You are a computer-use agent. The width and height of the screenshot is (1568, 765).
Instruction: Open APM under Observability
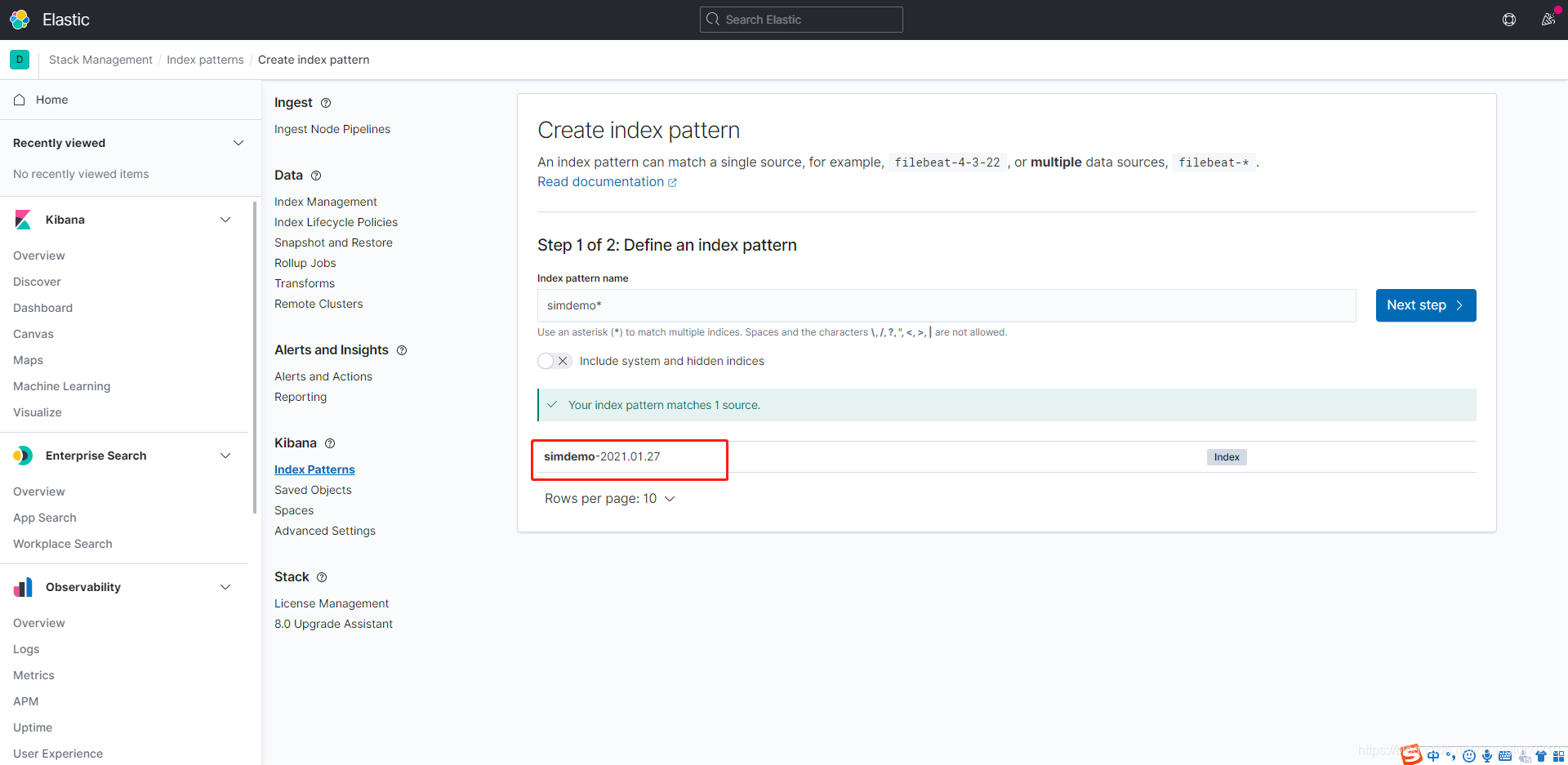pos(26,701)
